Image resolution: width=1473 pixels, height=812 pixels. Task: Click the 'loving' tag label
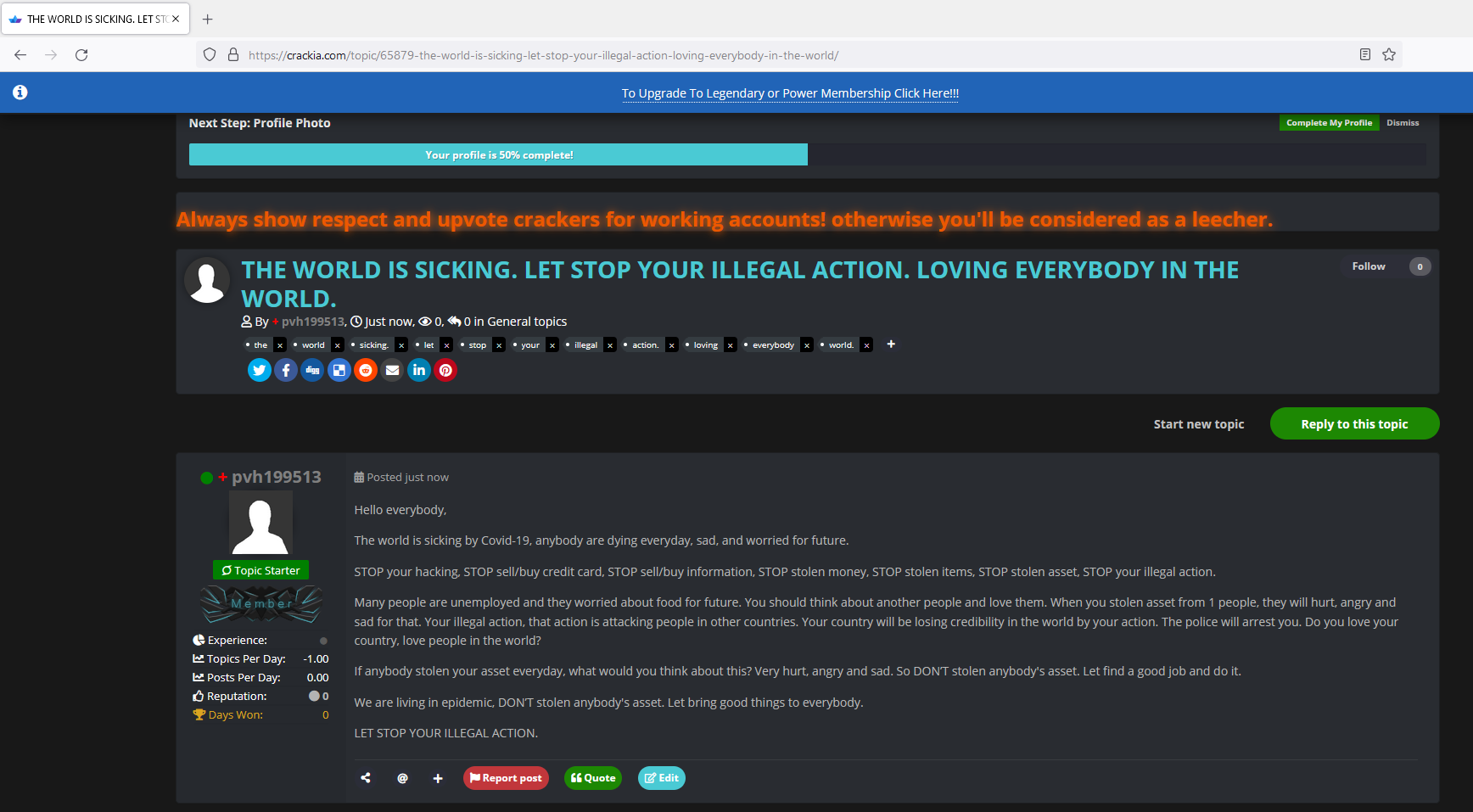[x=705, y=345]
